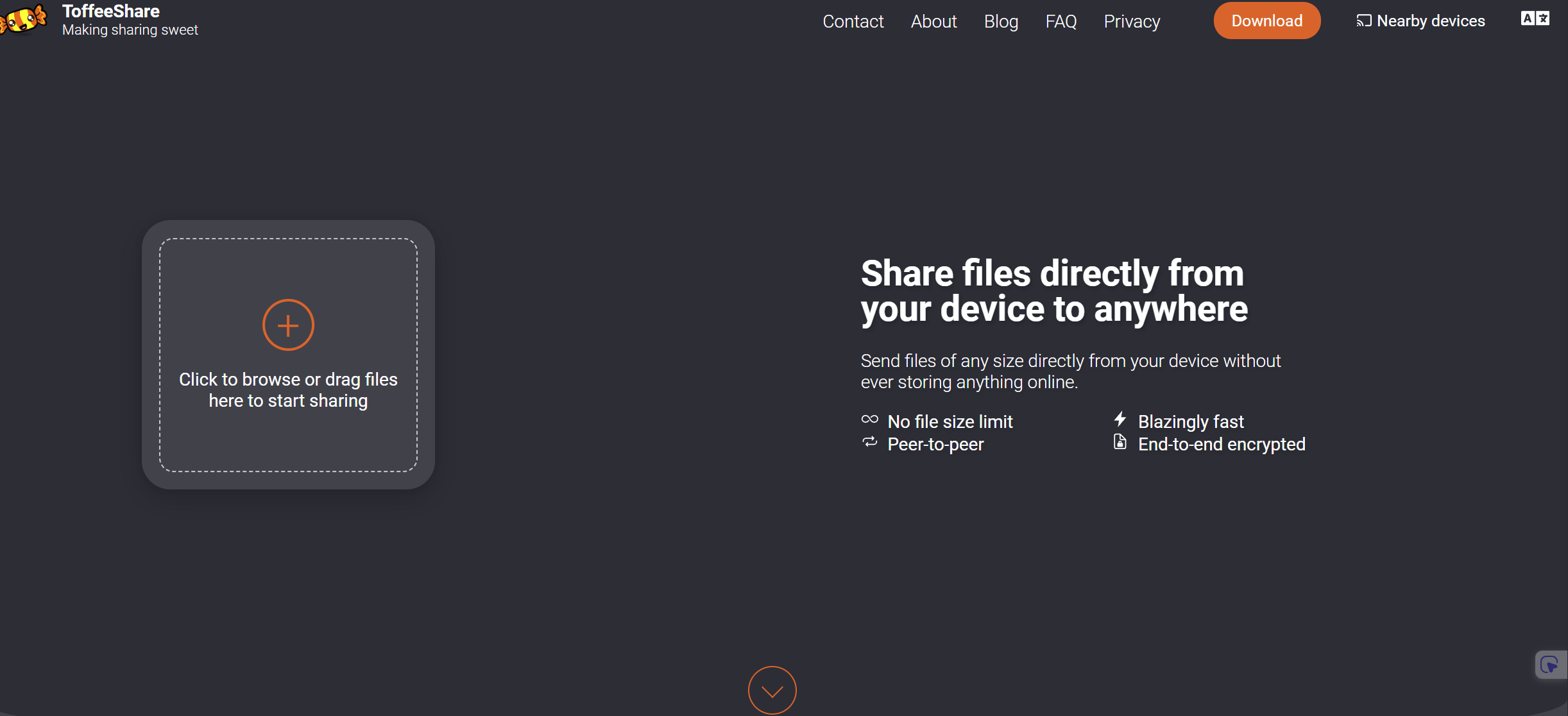The width and height of the screenshot is (1568, 716).
Task: Expand page with the down chevron circle
Action: [772, 690]
